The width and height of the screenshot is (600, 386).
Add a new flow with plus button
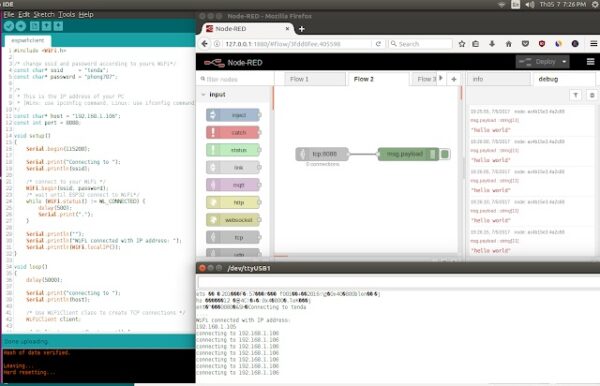[453, 79]
